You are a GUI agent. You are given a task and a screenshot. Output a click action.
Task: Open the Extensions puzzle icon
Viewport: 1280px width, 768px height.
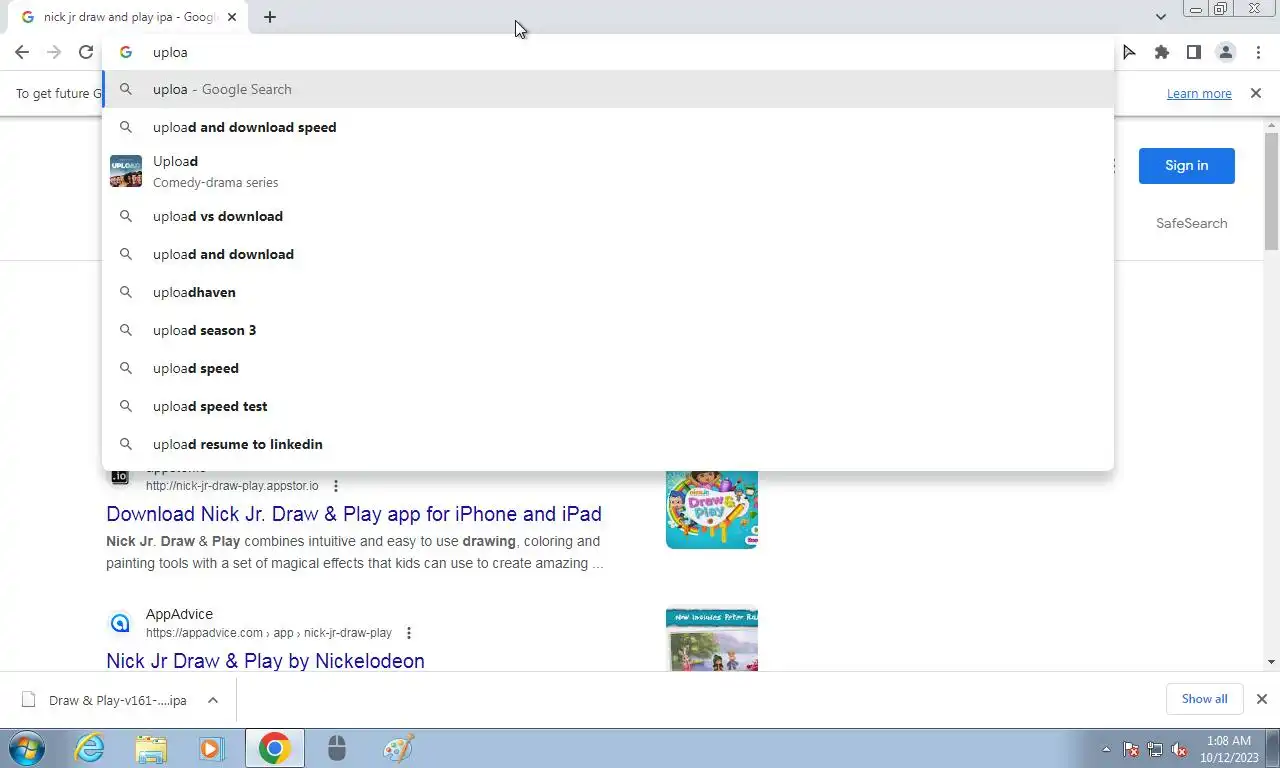pos(1161,52)
